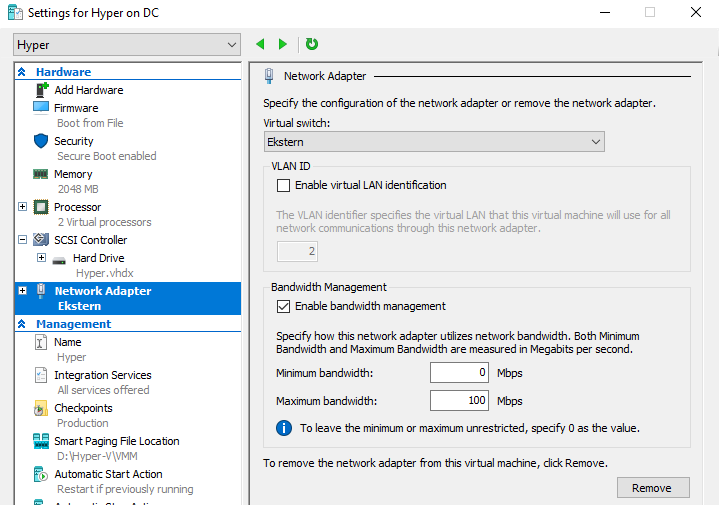Select the Integration Services item
This screenshot has width=719, height=505.
[x=103, y=375]
